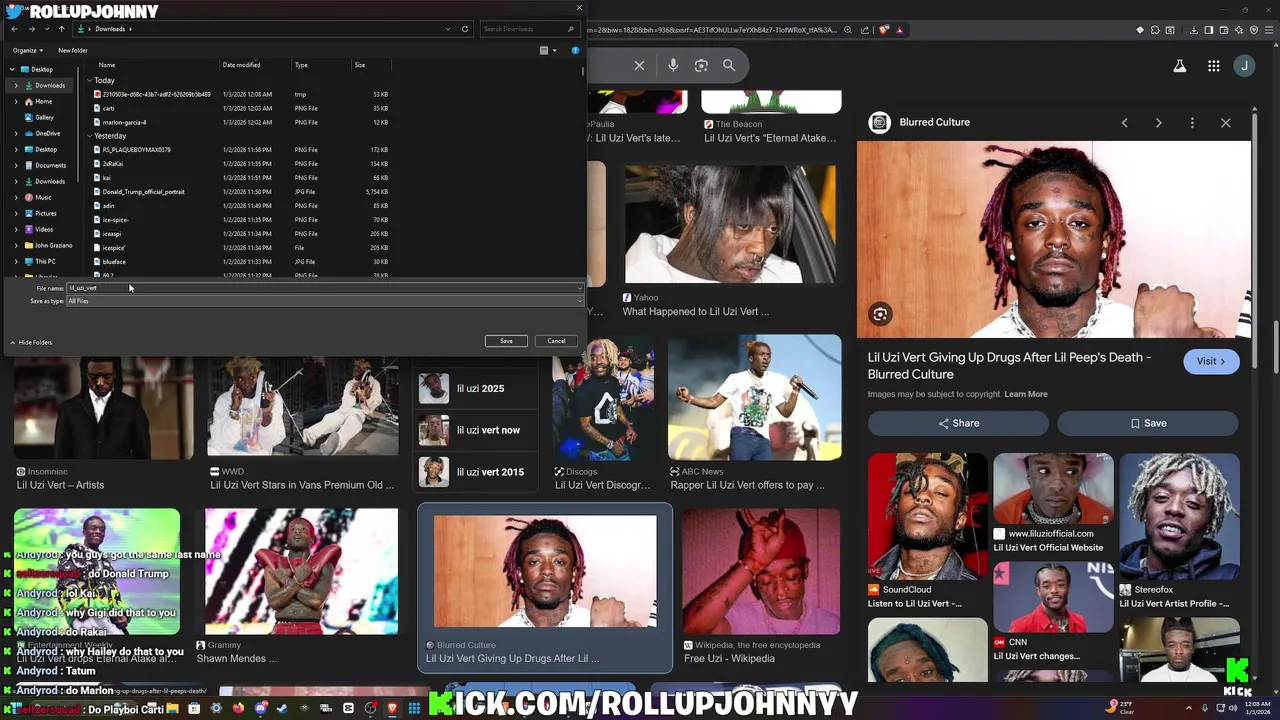Click the bookmark Save button in preview
Viewport: 1280px width, 720px height.
[1148, 423]
